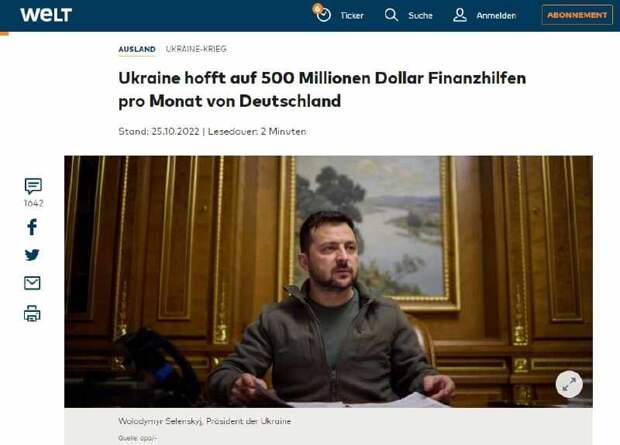Open the Suche search label
Image resolution: width=620 pixels, height=445 pixels.
[420, 15]
